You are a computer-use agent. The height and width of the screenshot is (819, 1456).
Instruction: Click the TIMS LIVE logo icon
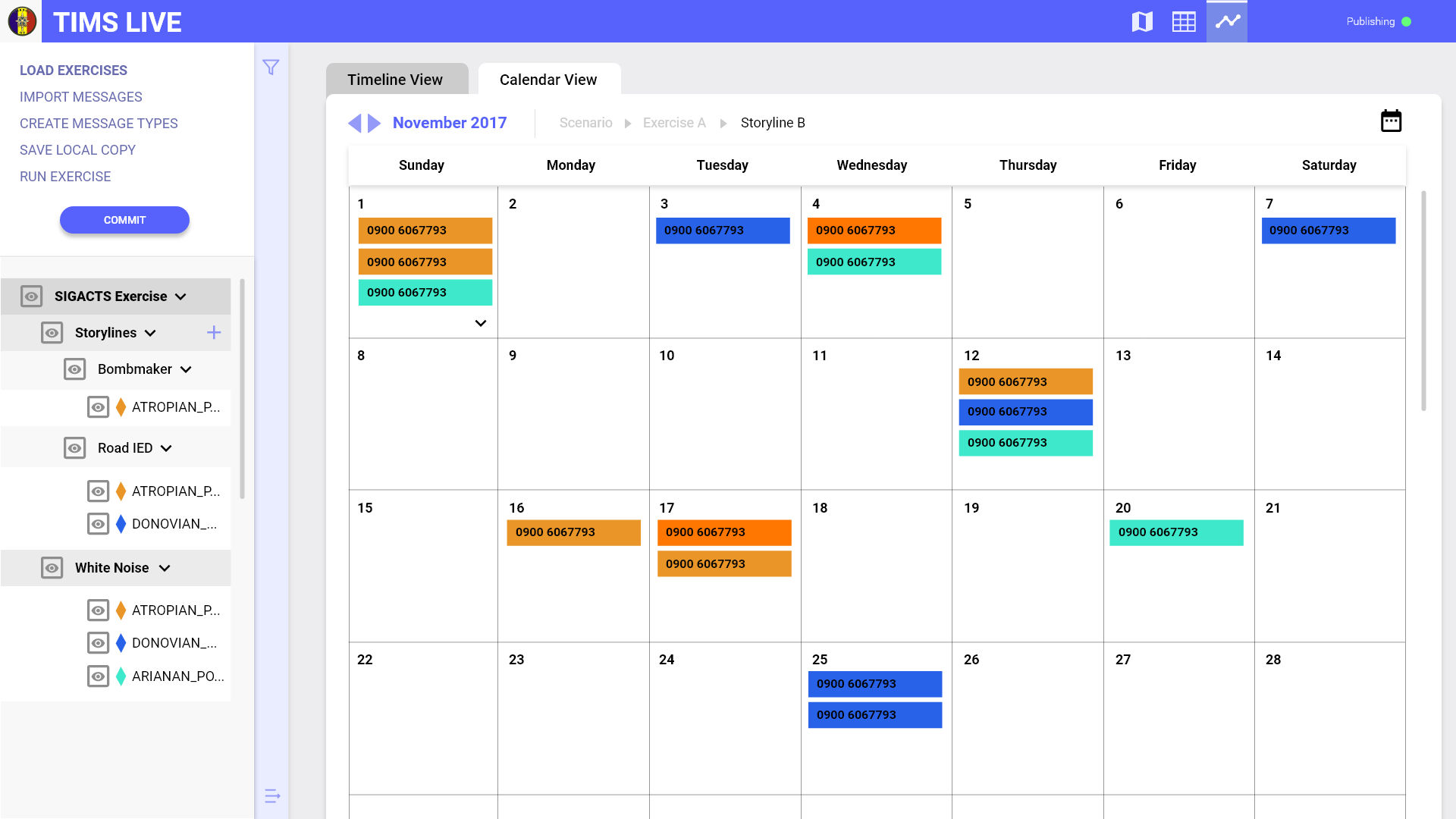pyautogui.click(x=21, y=21)
